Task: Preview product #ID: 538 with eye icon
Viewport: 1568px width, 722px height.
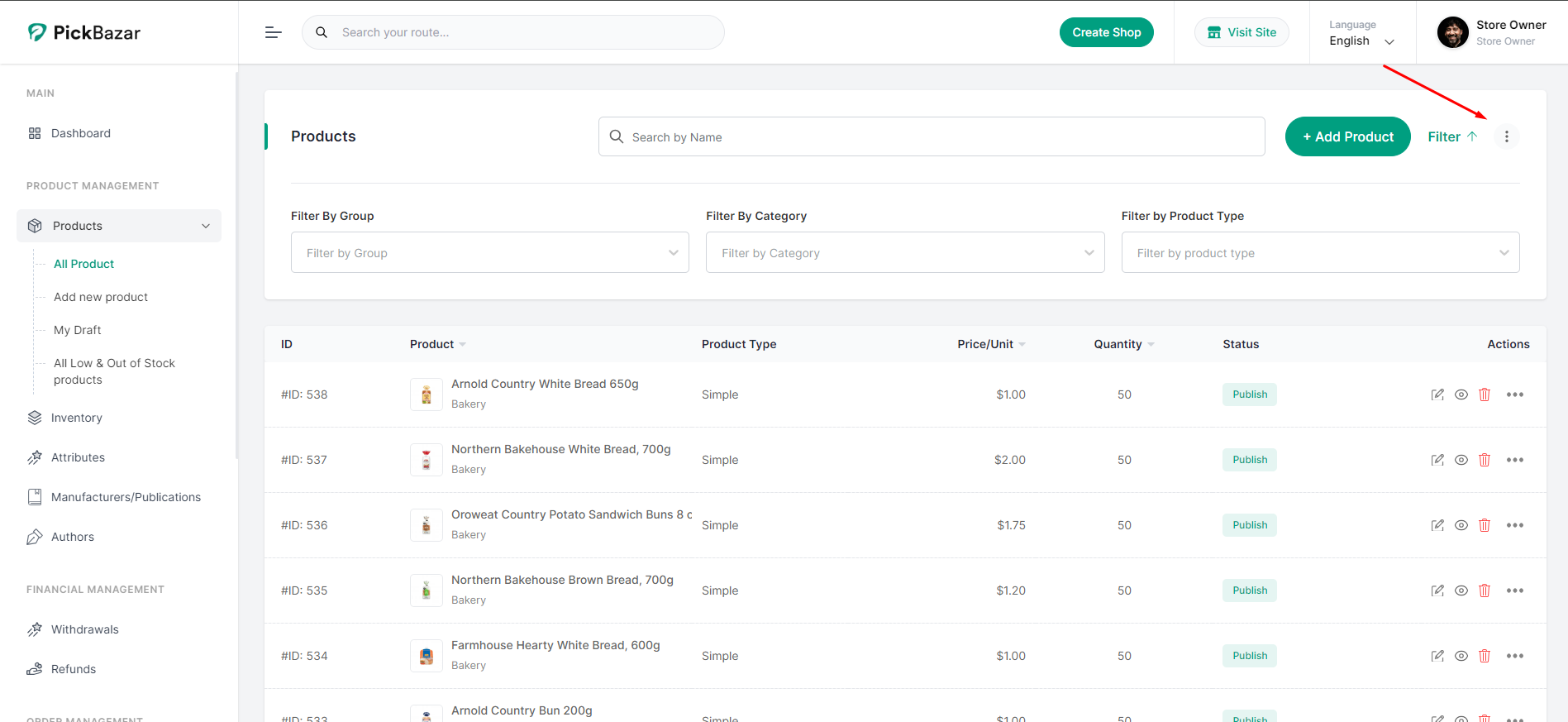Action: [1461, 394]
